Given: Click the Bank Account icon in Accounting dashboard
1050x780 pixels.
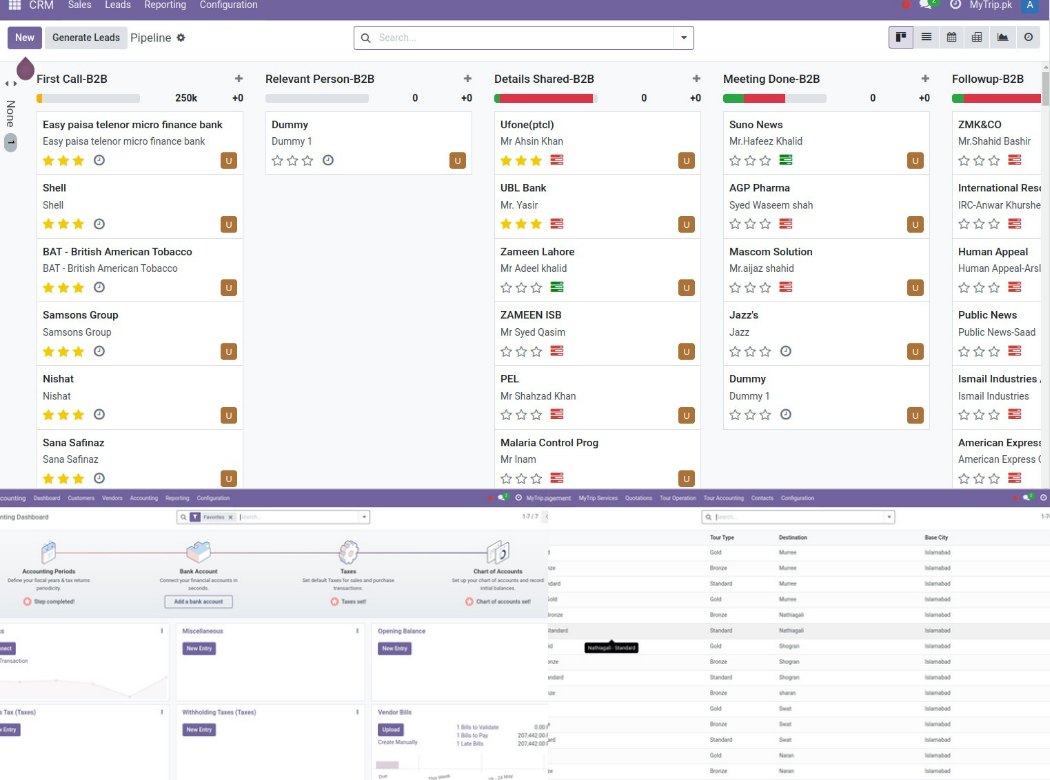Looking at the screenshot, I should [198, 552].
